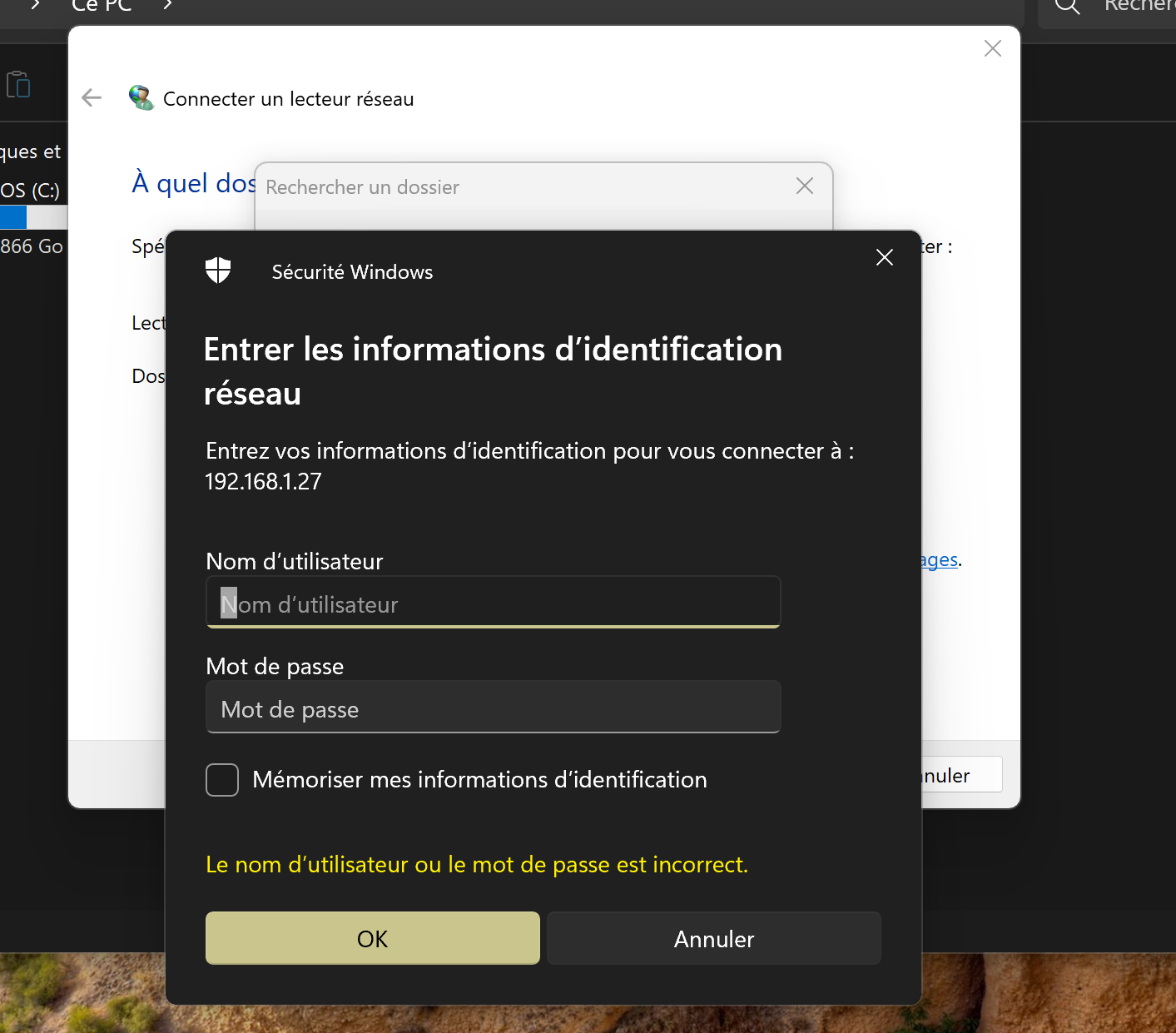Click the Windows Security shield icon
Screen dimensions: 1176x1033
coord(218,271)
